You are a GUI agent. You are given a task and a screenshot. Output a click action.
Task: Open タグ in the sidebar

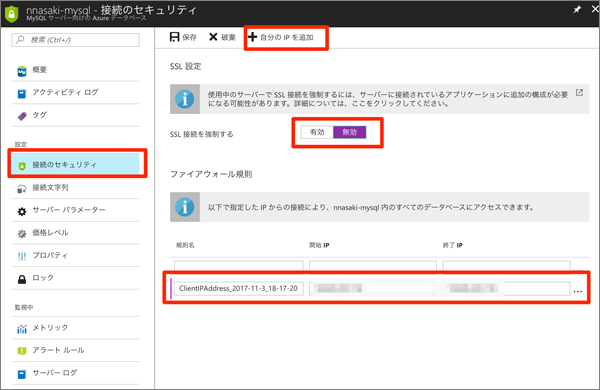(x=75, y=115)
